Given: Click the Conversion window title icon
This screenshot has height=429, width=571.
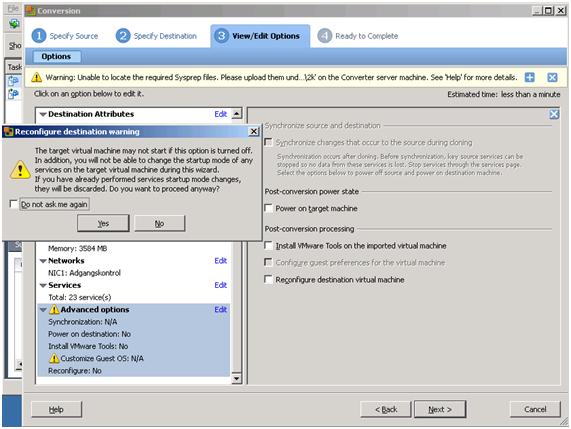Looking at the screenshot, I should tap(30, 11).
